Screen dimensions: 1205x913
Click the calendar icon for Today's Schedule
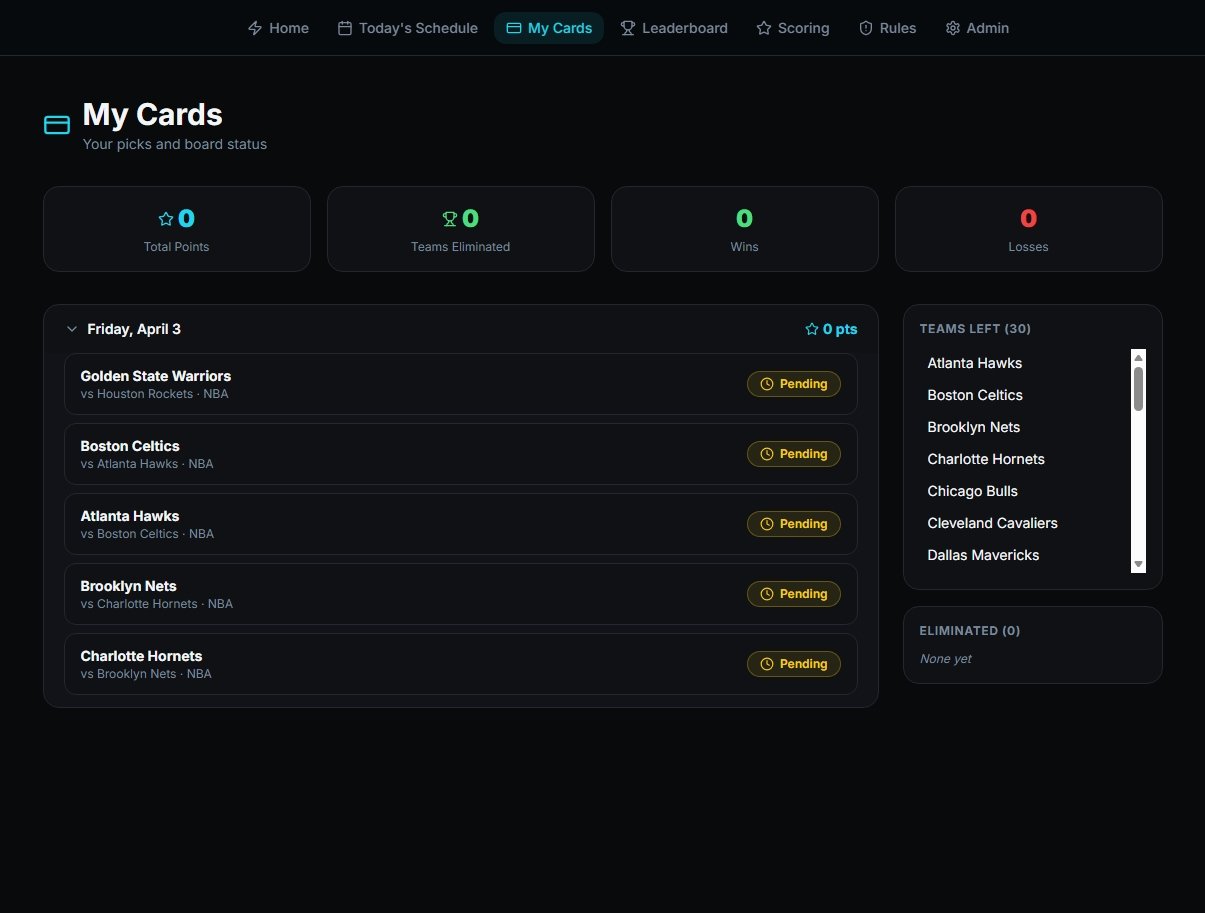[344, 28]
